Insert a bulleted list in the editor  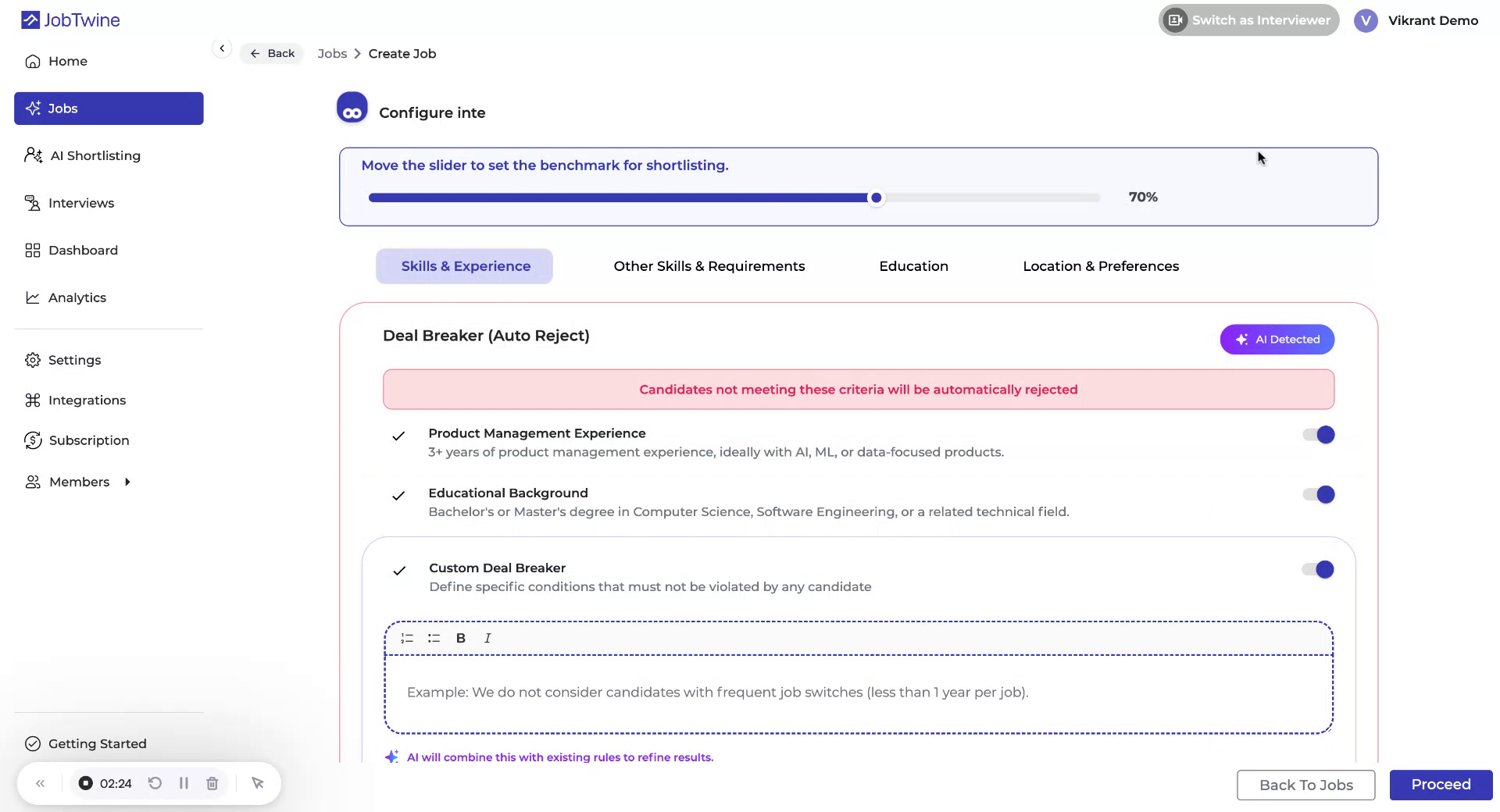(434, 638)
